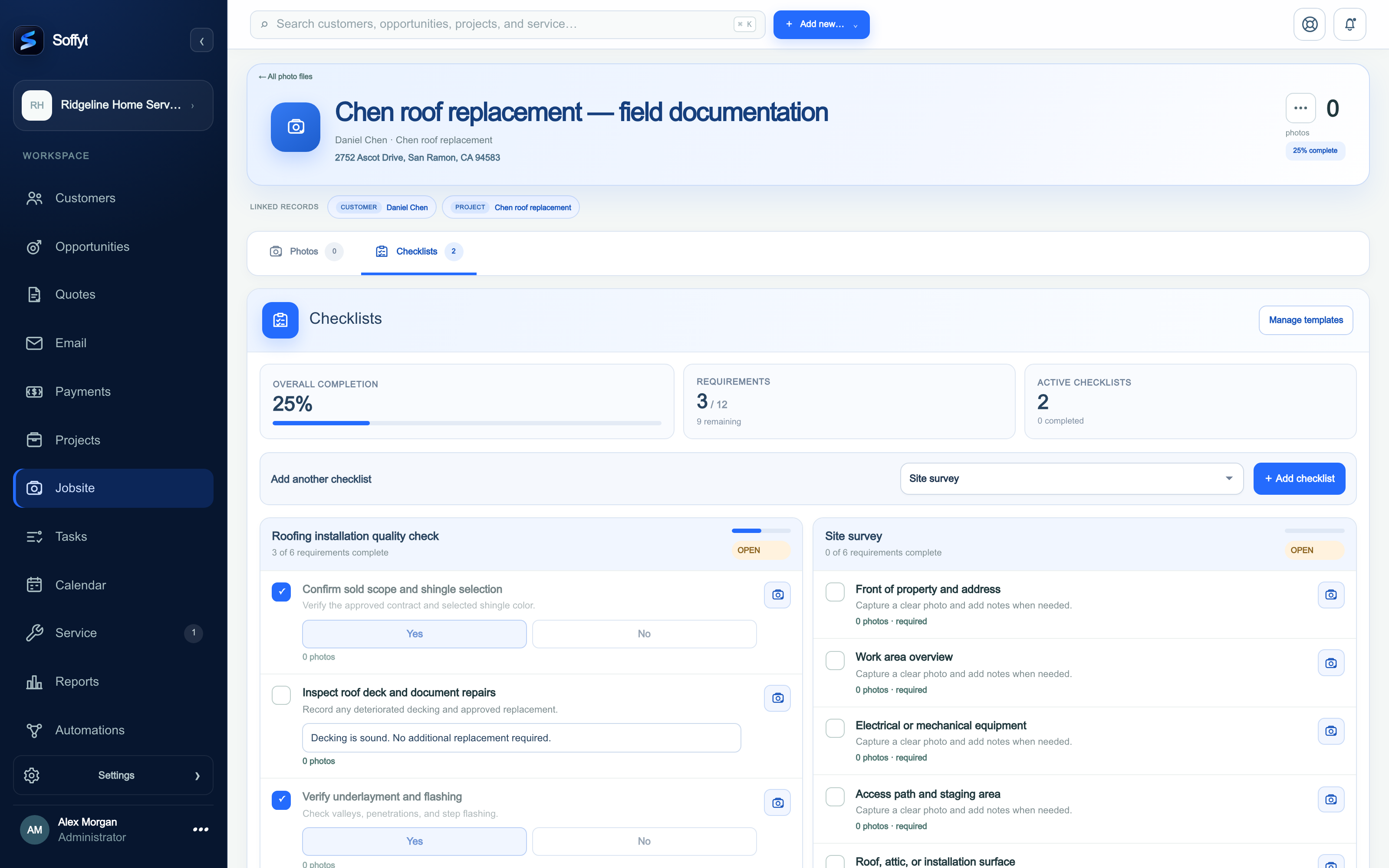The image size is (1389, 868).
Task: Select No for Confirm sold scope item
Action: (x=644, y=634)
